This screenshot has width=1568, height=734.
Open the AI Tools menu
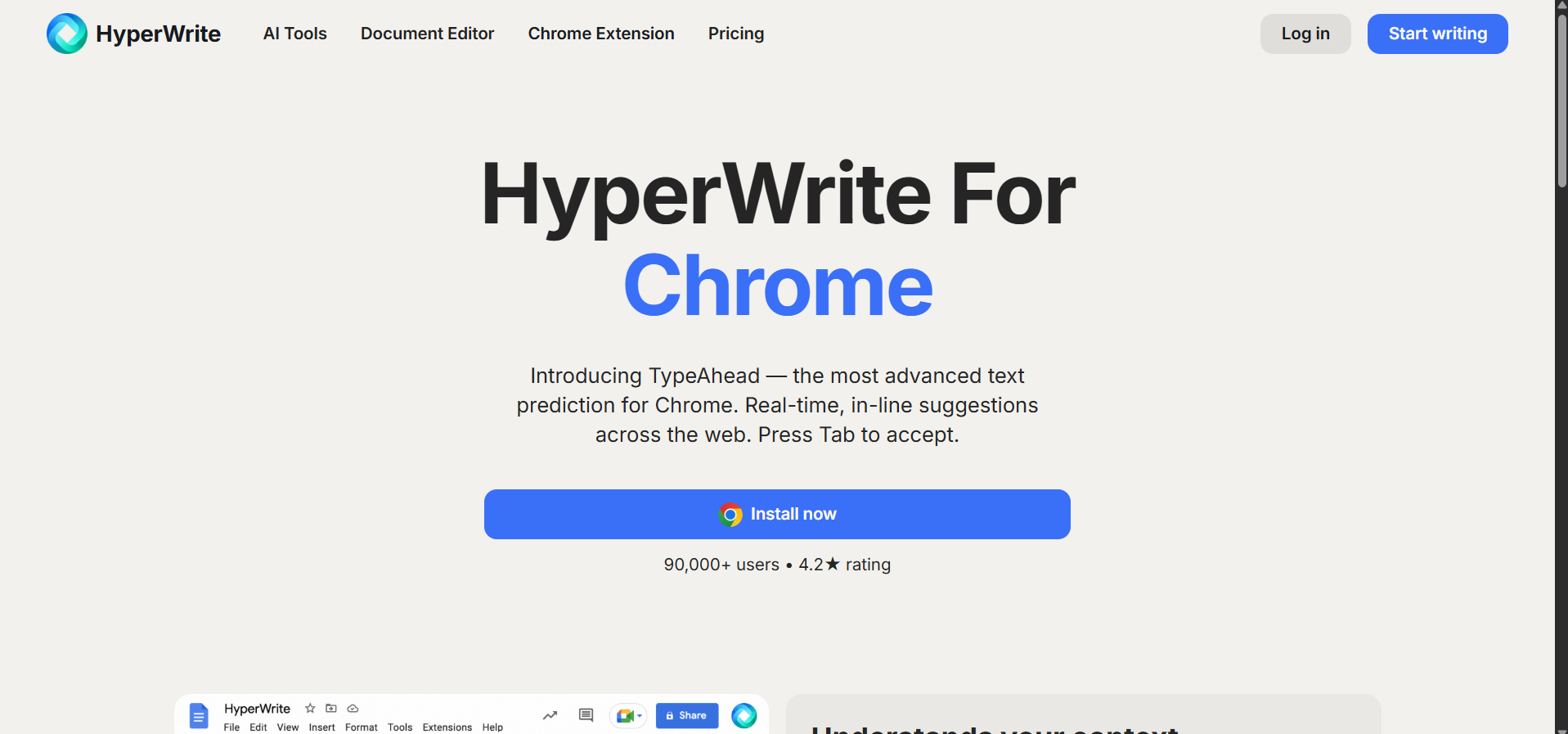click(295, 34)
